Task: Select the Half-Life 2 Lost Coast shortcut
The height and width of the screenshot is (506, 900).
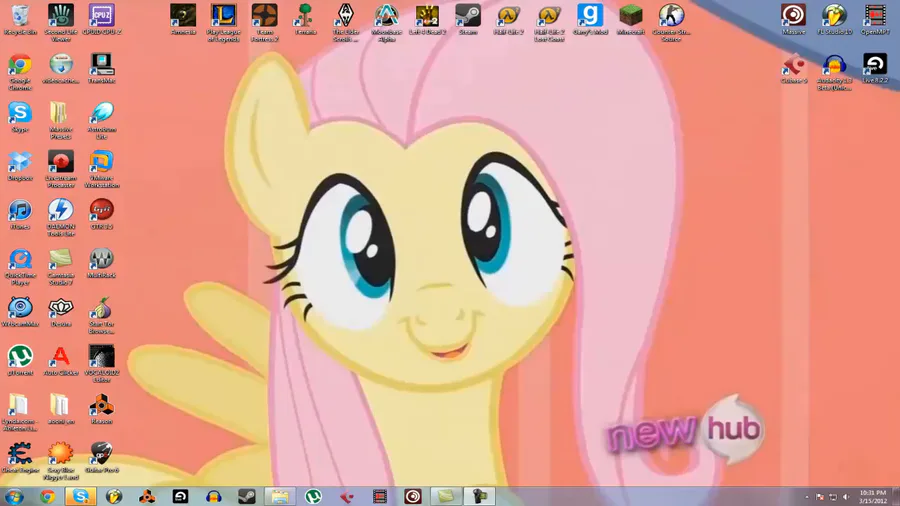Action: 549,23
